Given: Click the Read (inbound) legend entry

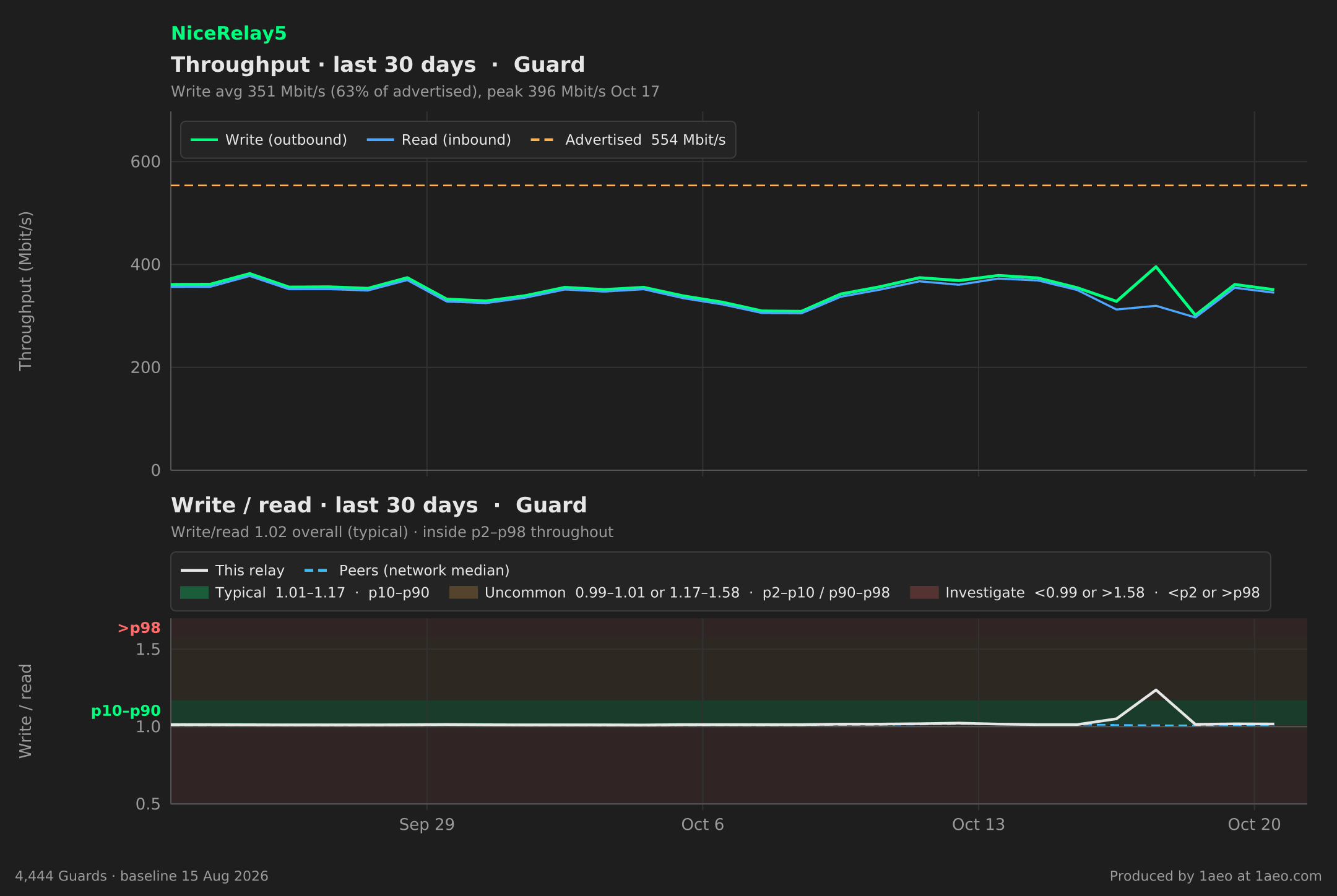Looking at the screenshot, I should (439, 140).
